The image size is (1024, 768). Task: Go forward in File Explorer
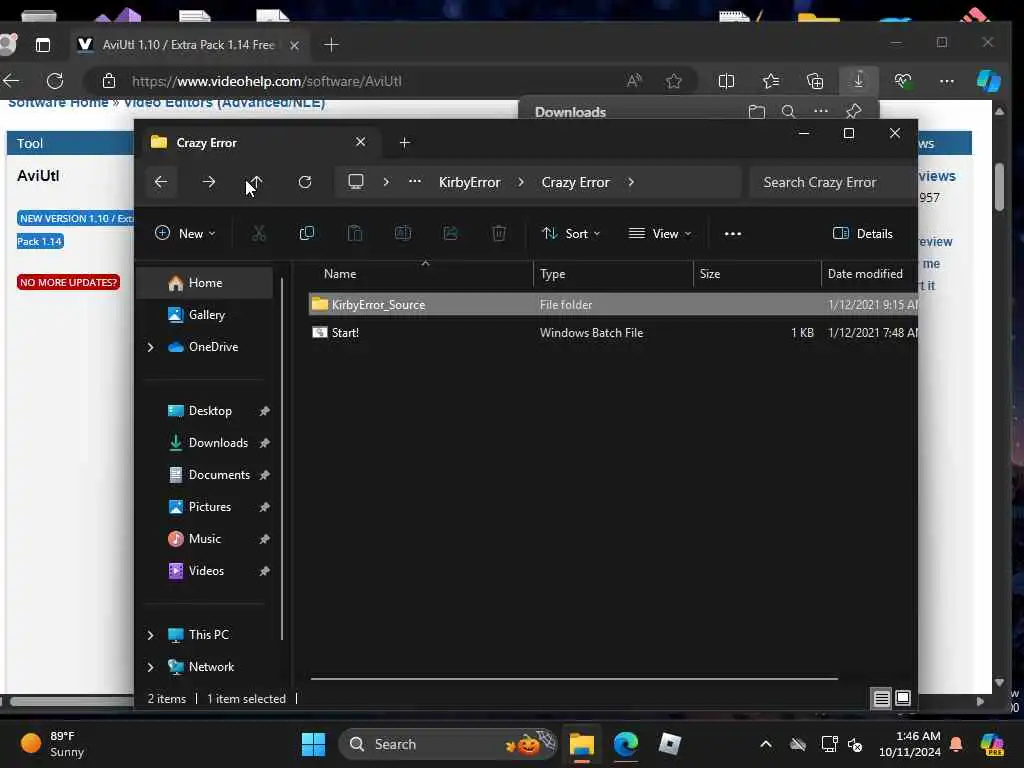click(209, 182)
